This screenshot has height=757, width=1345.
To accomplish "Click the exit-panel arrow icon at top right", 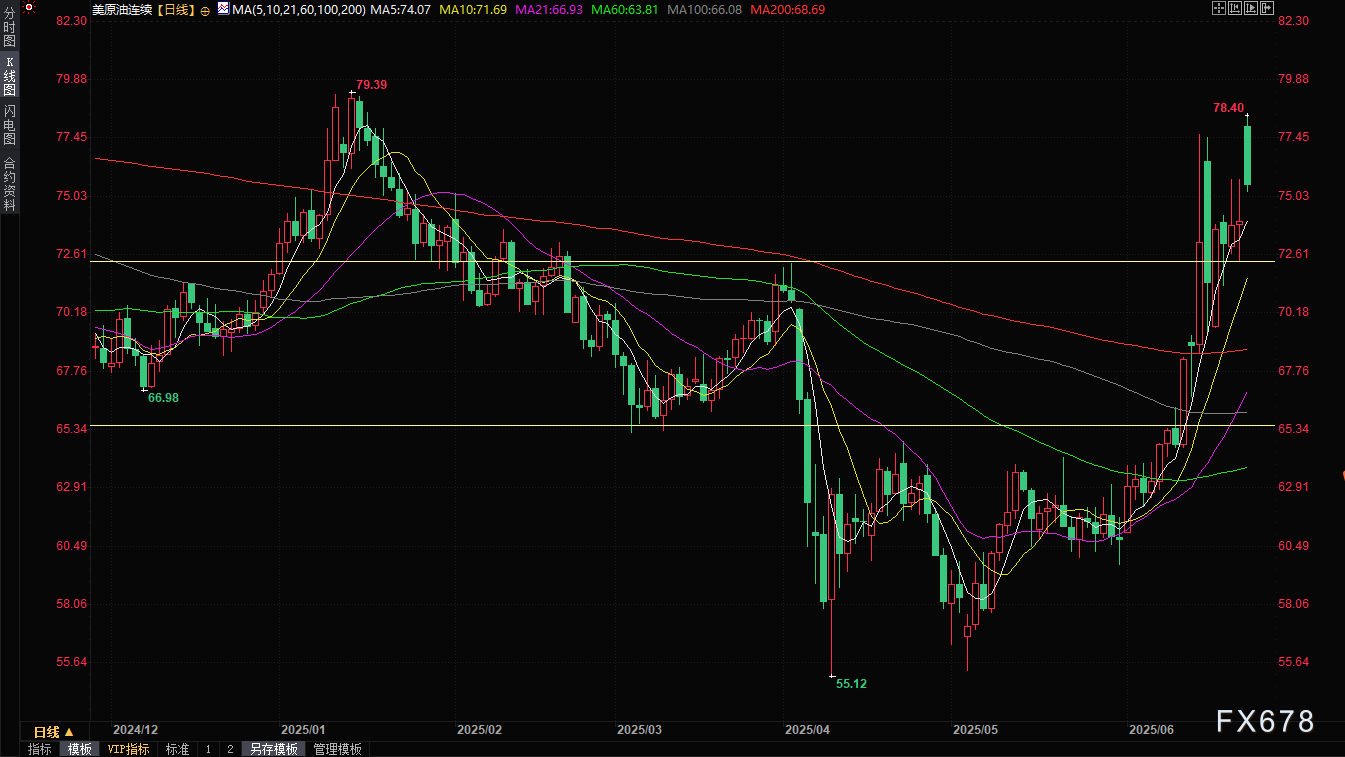I will [1266, 9].
